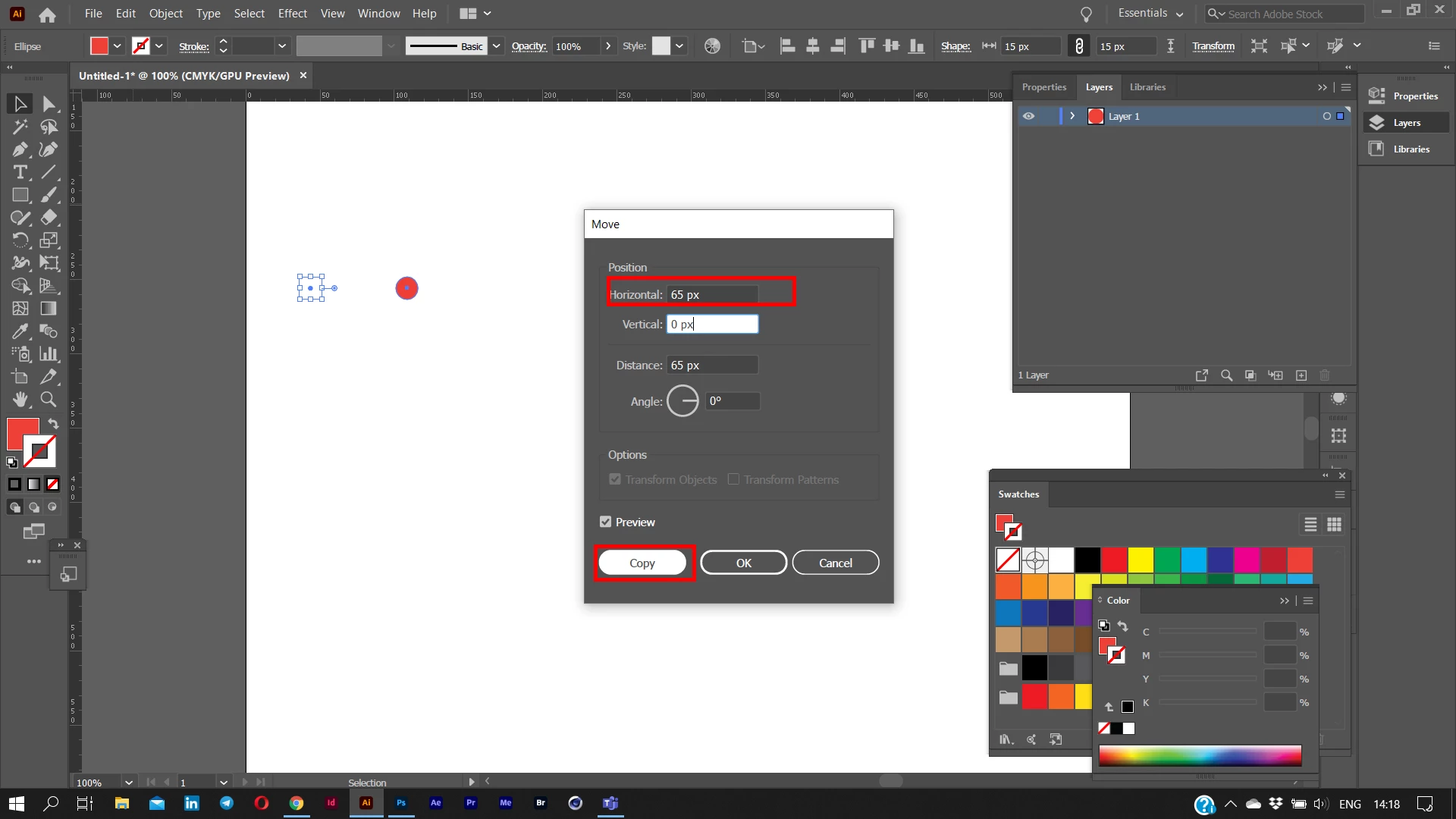Switch to the Libraries tab
This screenshot has width=1456, height=819.
tap(1147, 87)
